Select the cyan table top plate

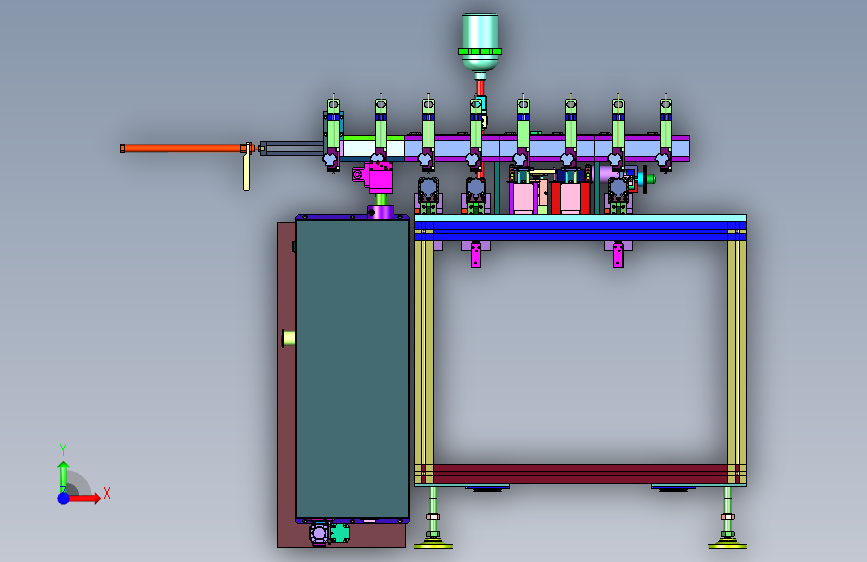(580, 218)
